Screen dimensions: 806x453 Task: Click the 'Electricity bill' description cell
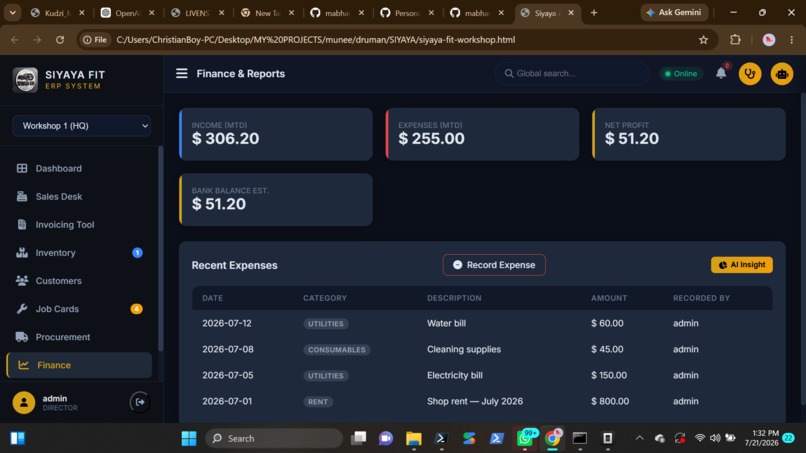pyautogui.click(x=454, y=375)
